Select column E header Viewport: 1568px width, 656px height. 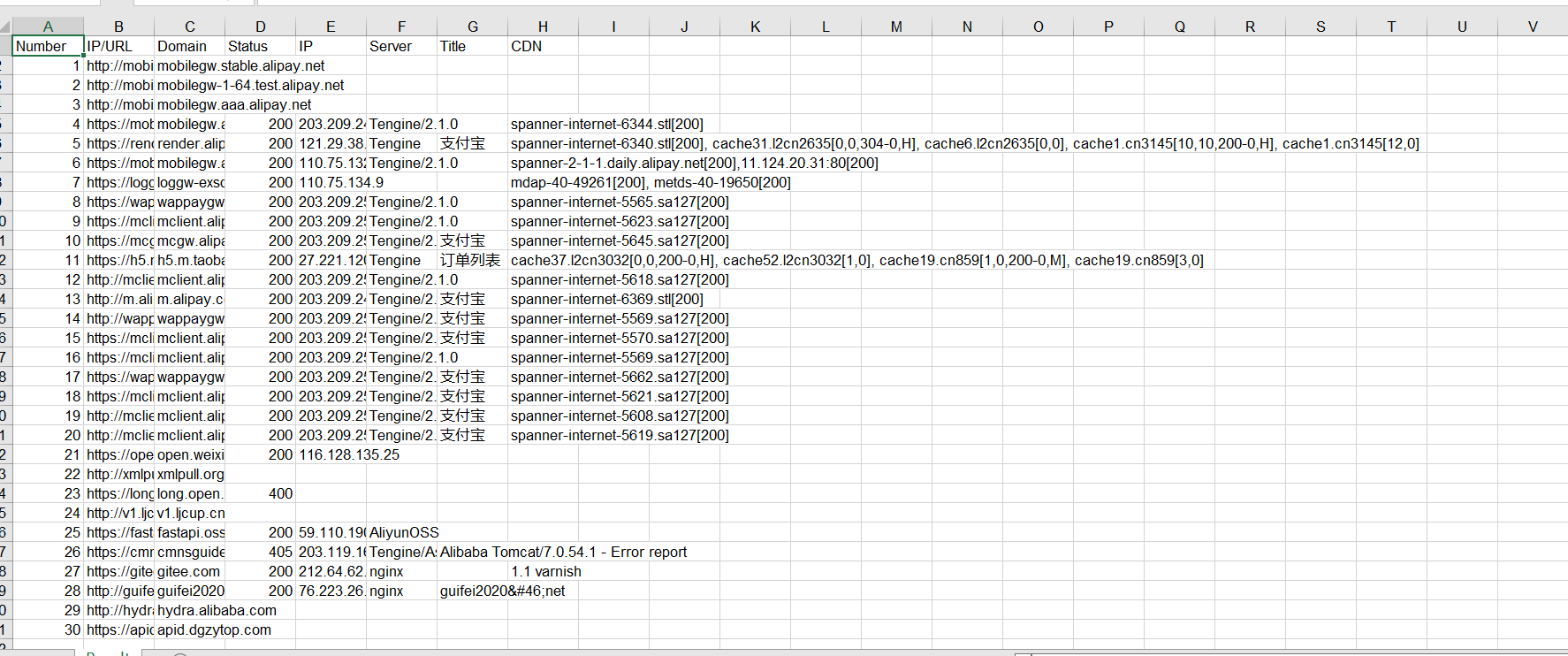pos(331,27)
